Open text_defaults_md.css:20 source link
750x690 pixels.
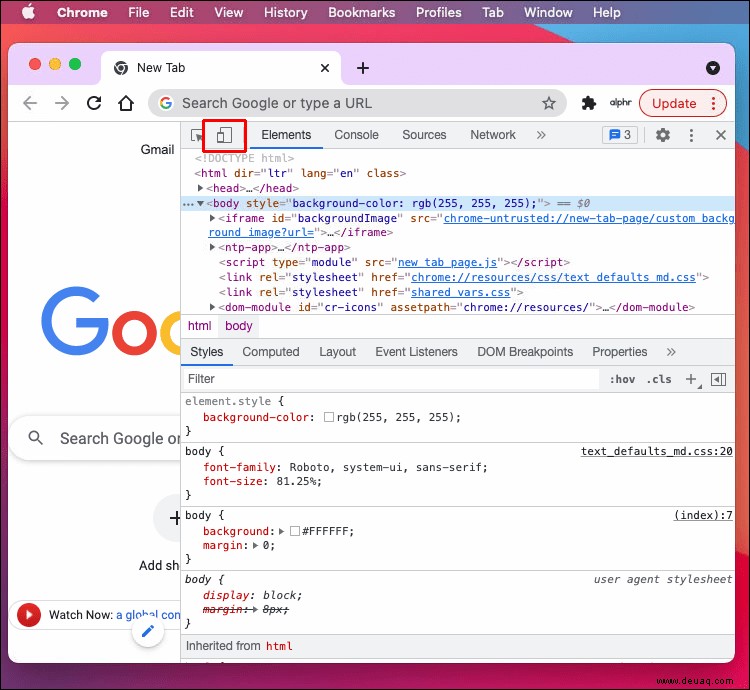point(656,451)
